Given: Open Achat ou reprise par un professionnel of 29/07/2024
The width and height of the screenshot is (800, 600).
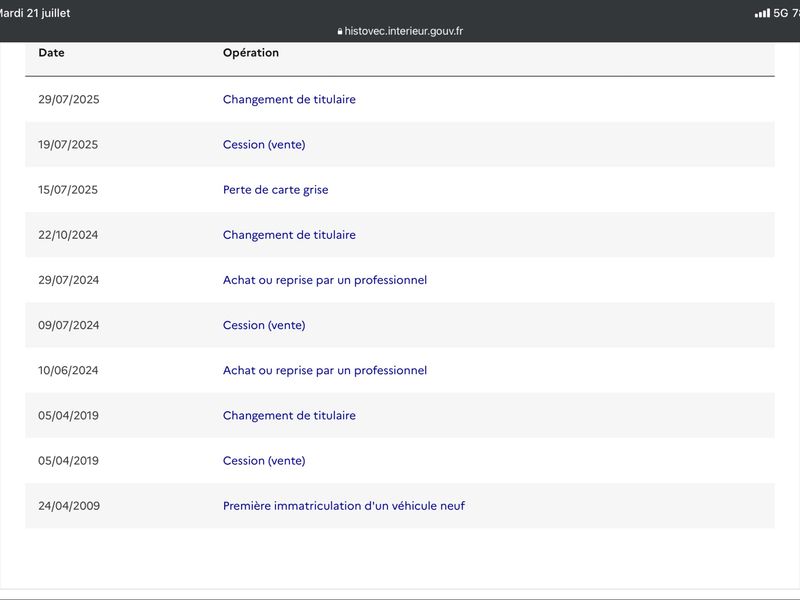Looking at the screenshot, I should (x=325, y=280).
